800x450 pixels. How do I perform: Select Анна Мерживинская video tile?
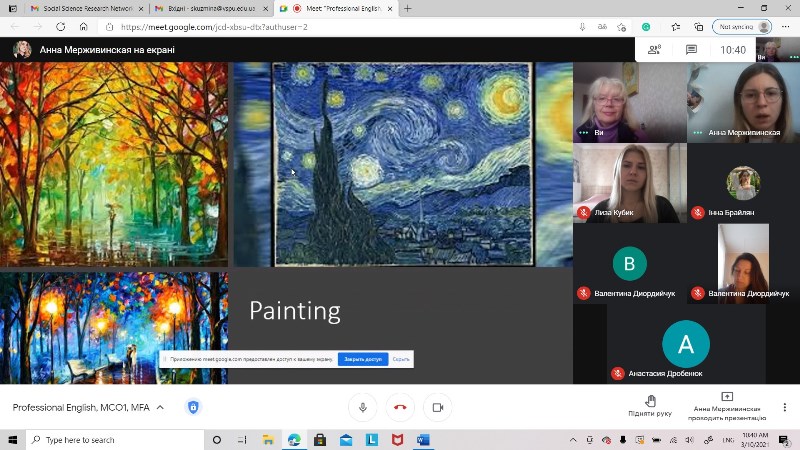tap(743, 103)
